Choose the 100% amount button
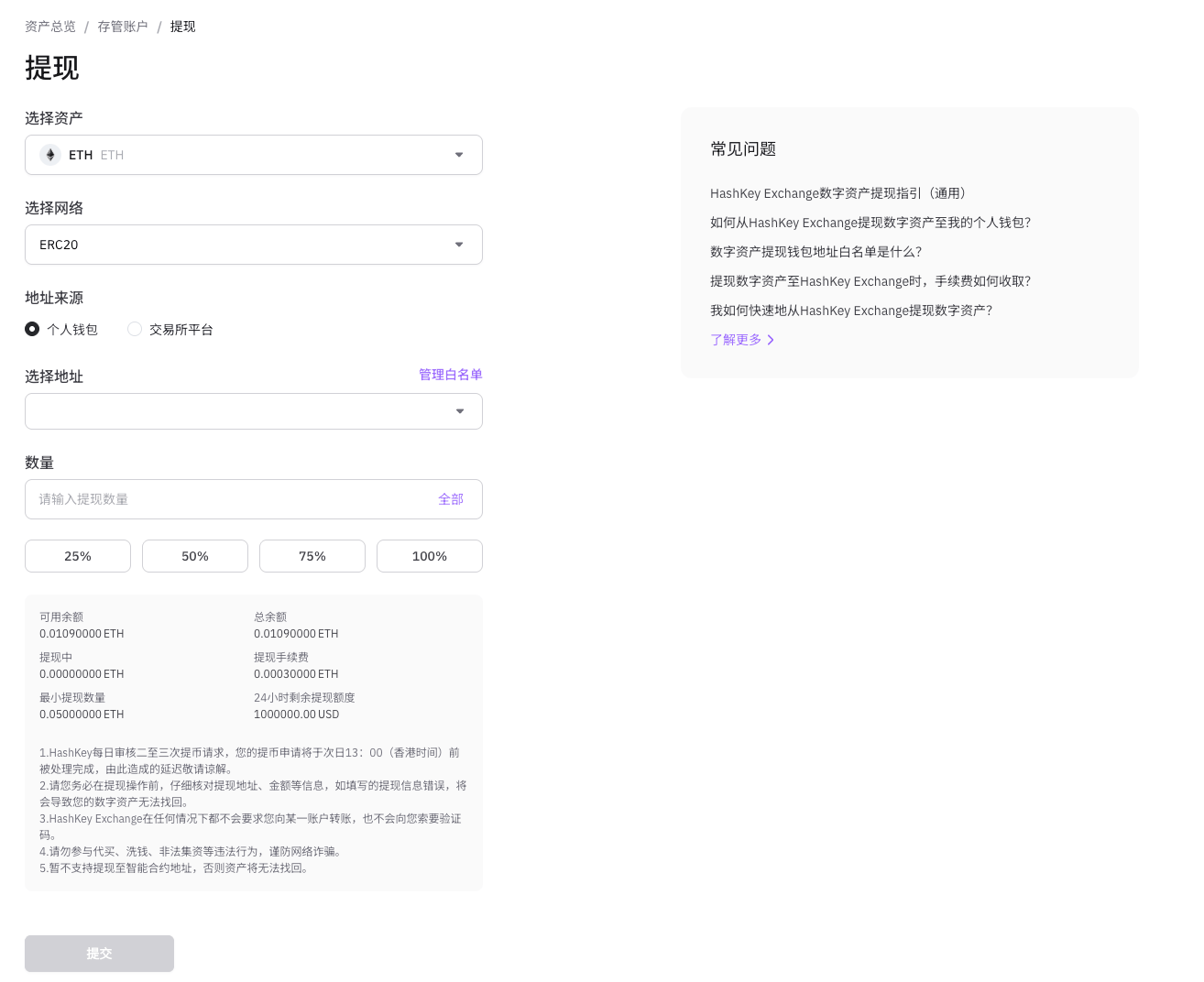This screenshot has height=982, width=1204. pos(430,556)
